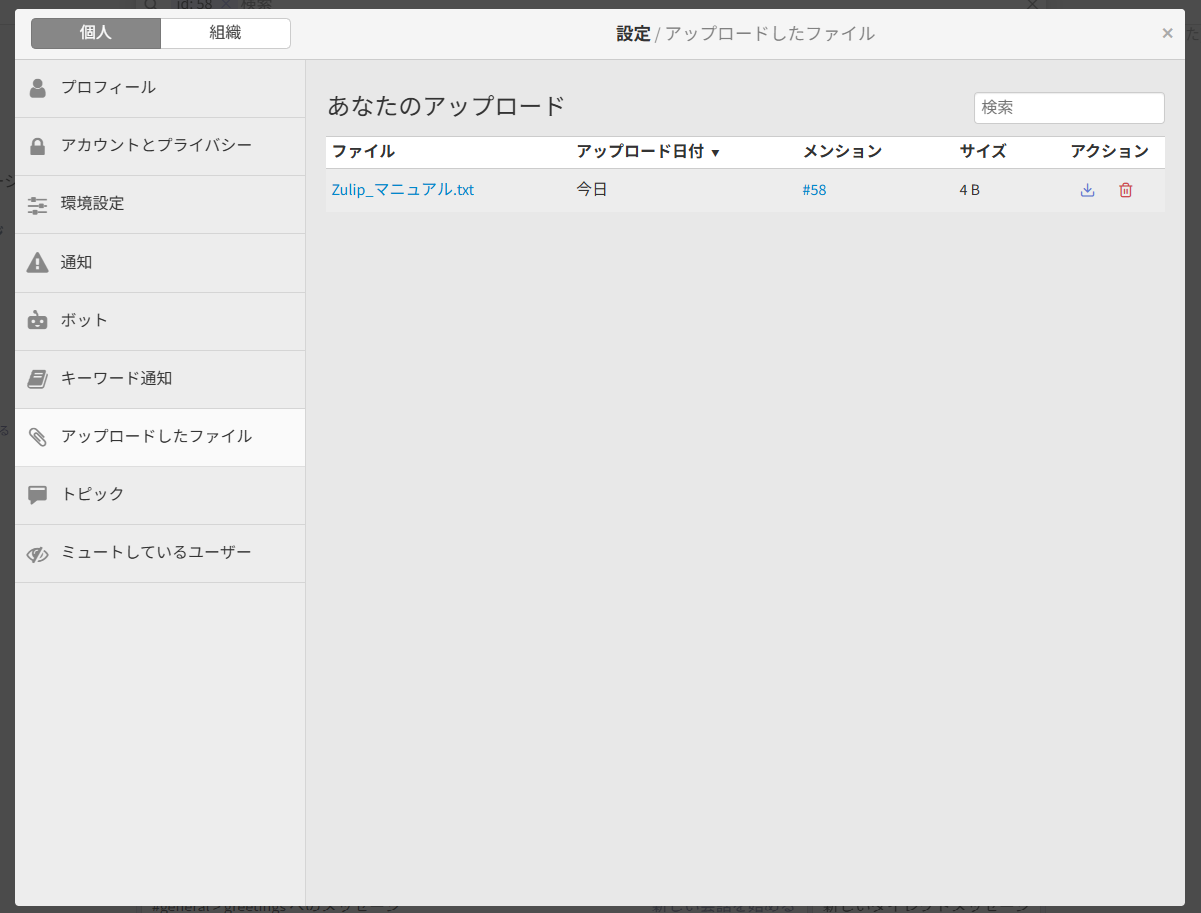Toggle sort order on アップロード日付 column

point(644,152)
